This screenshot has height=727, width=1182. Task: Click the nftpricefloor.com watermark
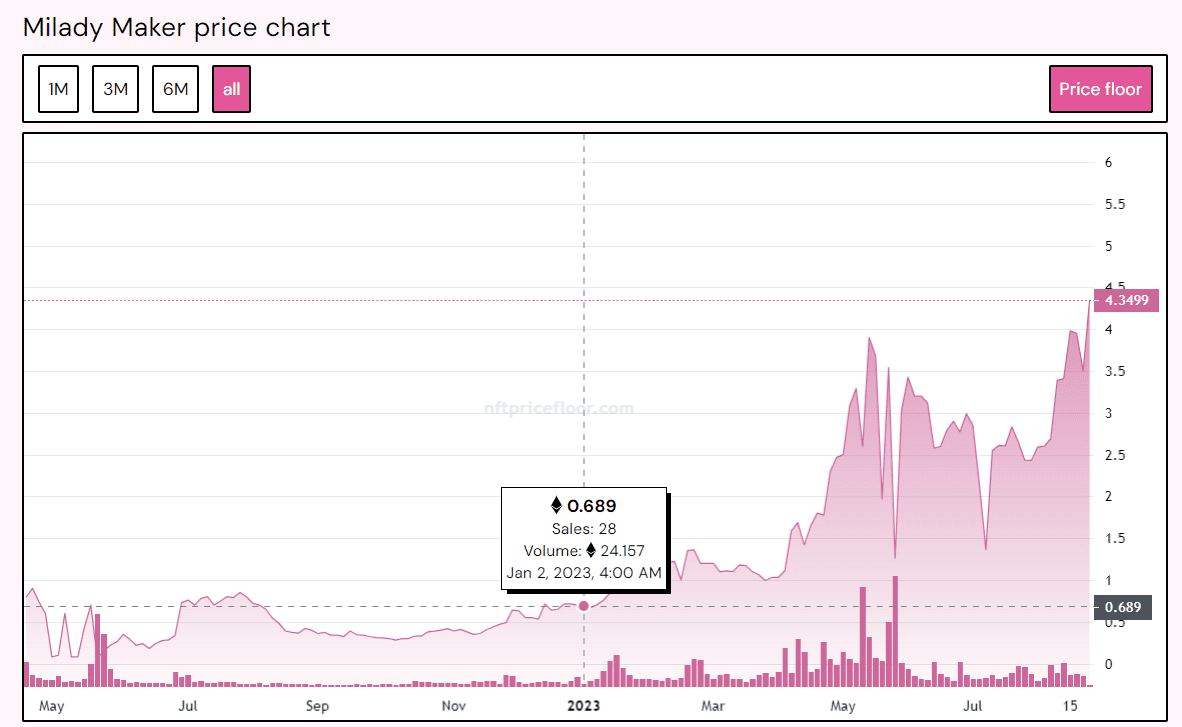point(558,408)
